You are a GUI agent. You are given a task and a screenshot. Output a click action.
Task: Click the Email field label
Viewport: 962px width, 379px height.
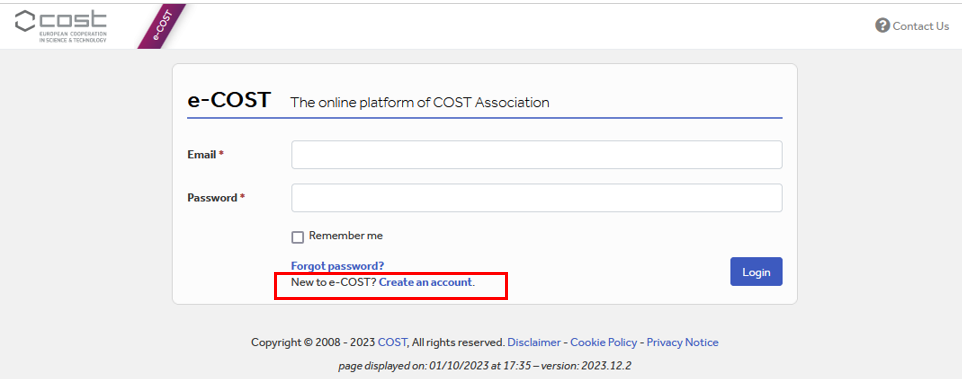205,155
